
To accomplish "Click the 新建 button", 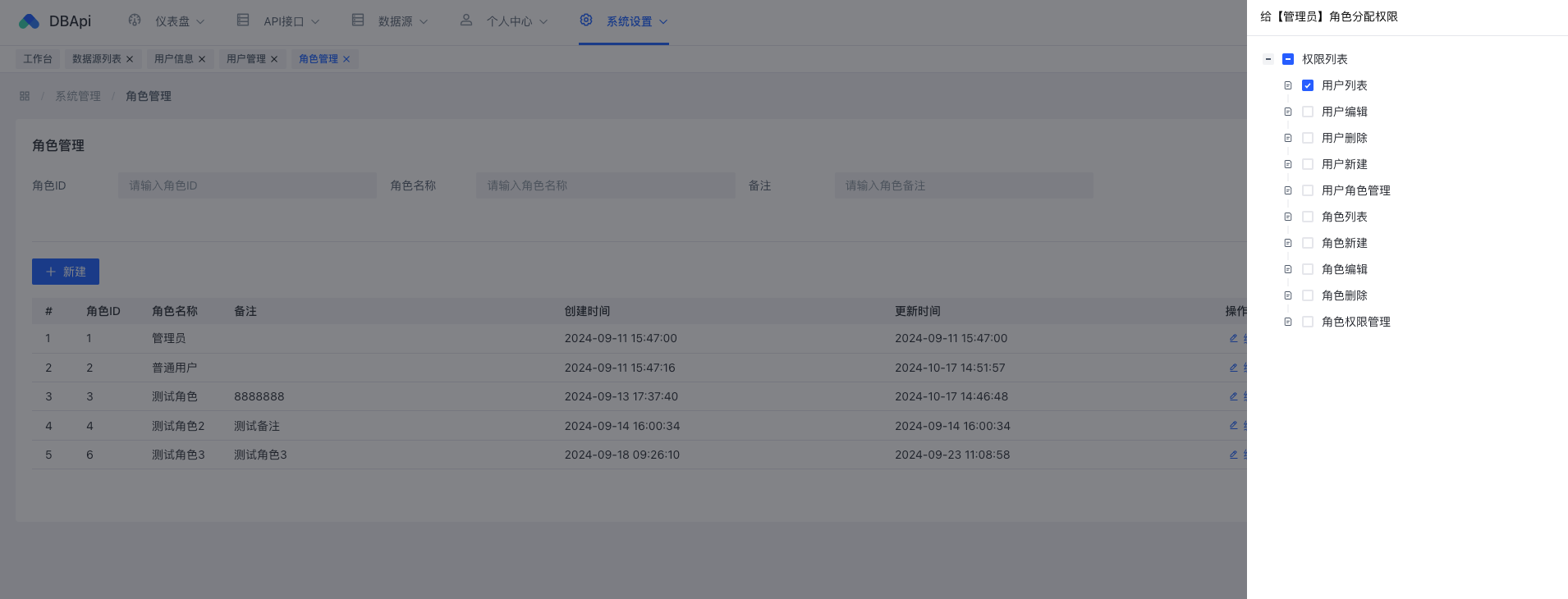I will coord(66,272).
